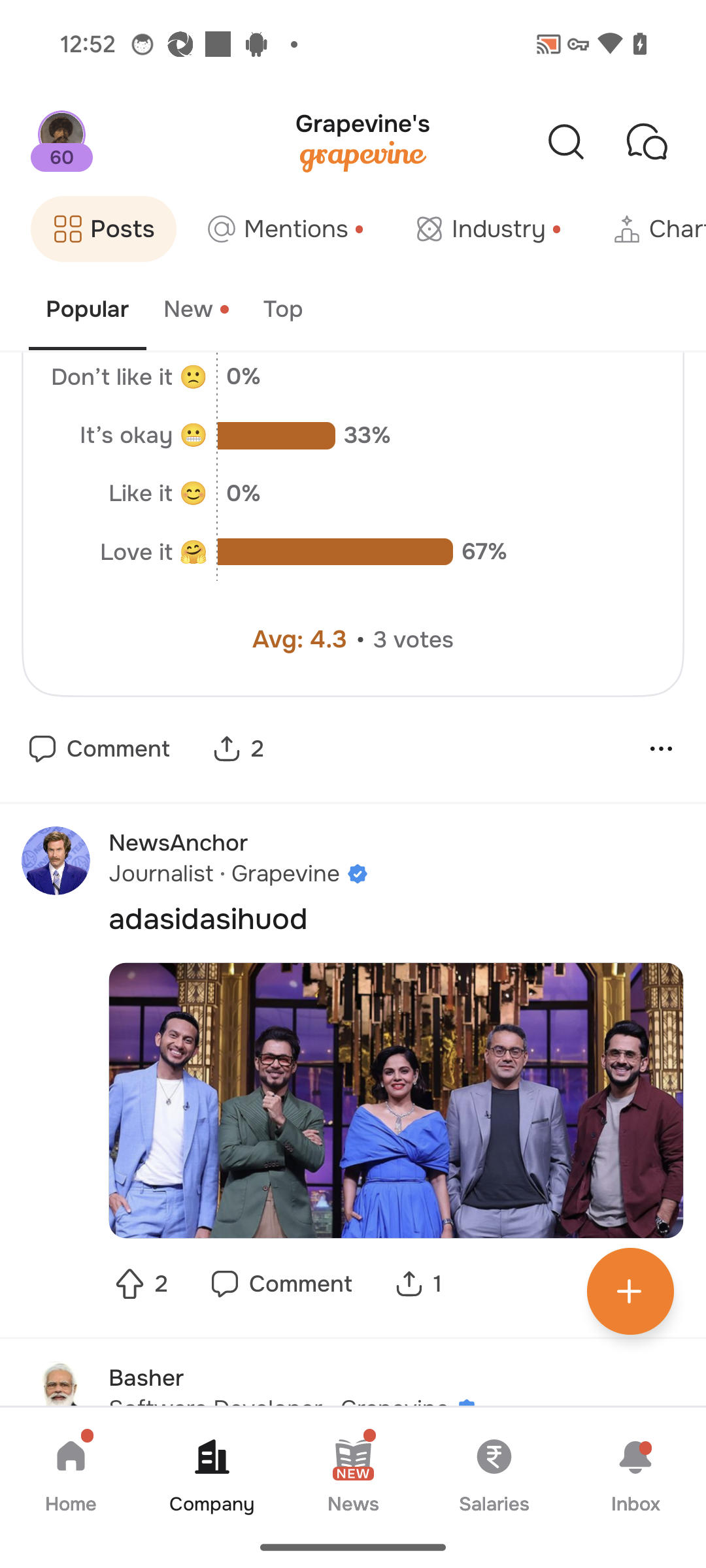706x1568 pixels.
Task: Select the Top posts filter
Action: [282, 309]
